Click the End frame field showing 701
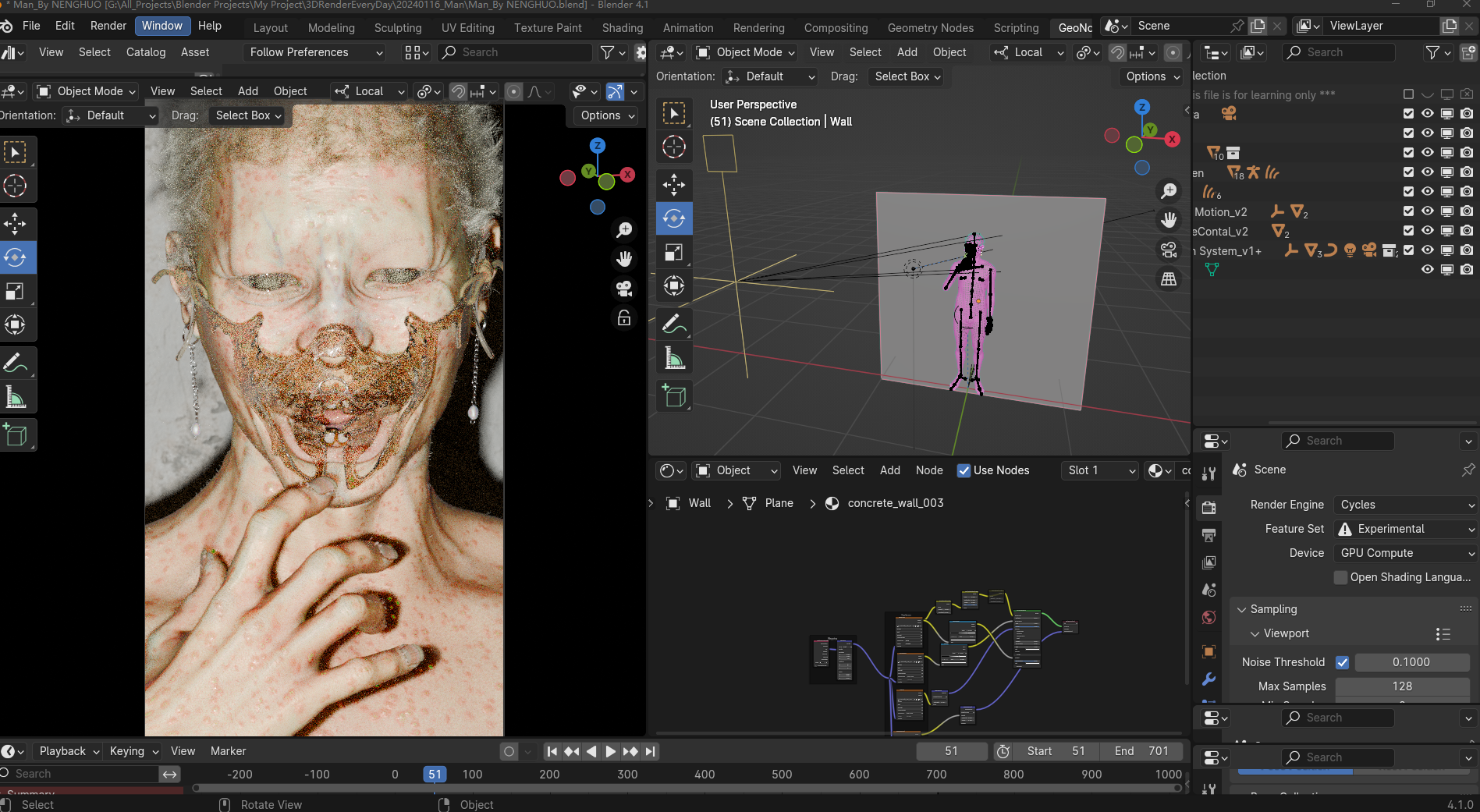 [1141, 751]
